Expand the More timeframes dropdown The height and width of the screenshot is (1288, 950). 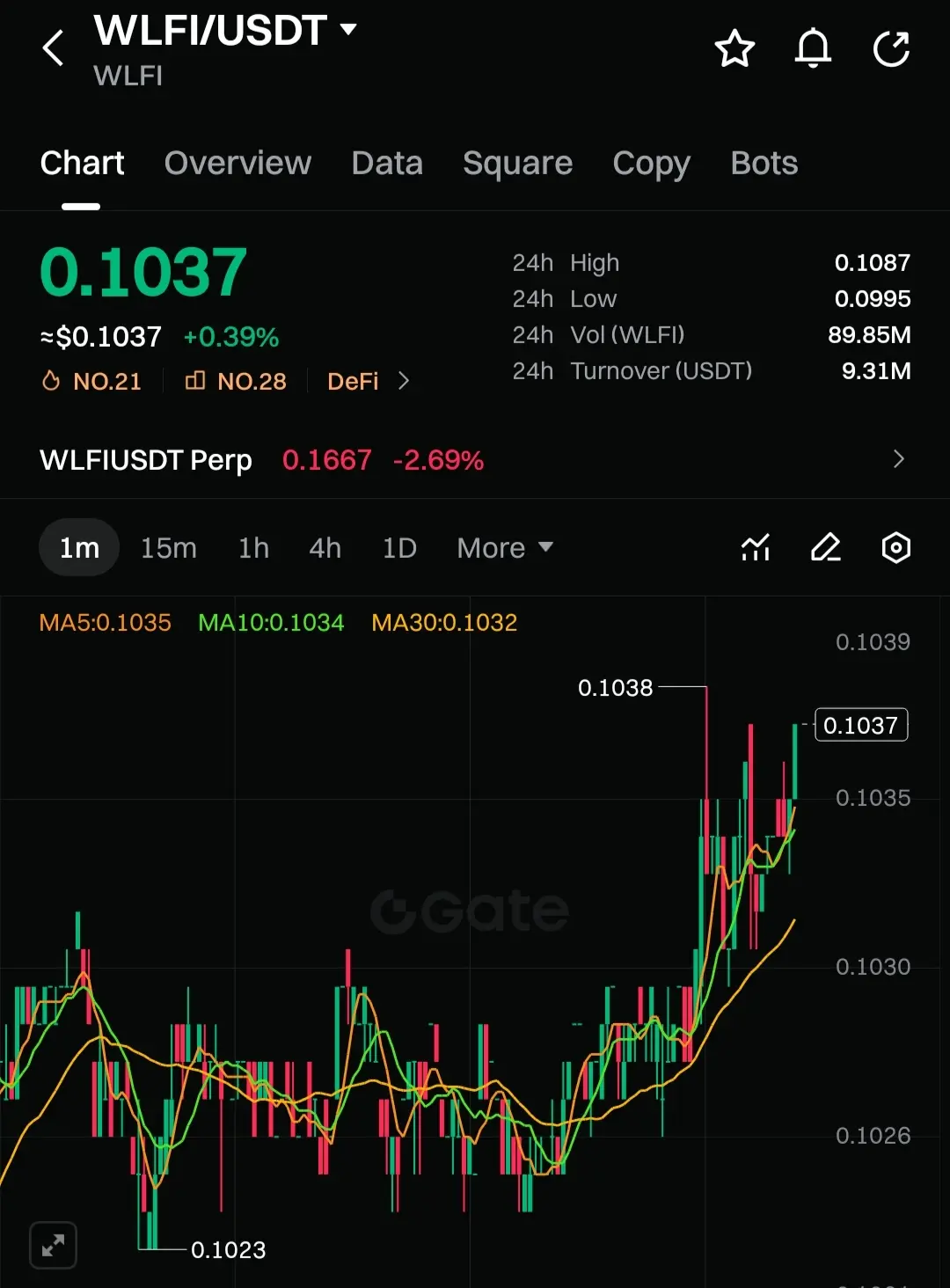click(x=505, y=548)
